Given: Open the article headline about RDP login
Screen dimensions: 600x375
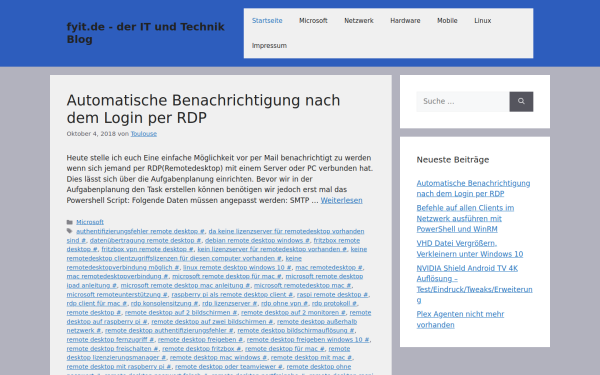Looking at the screenshot, I should tap(203, 109).
